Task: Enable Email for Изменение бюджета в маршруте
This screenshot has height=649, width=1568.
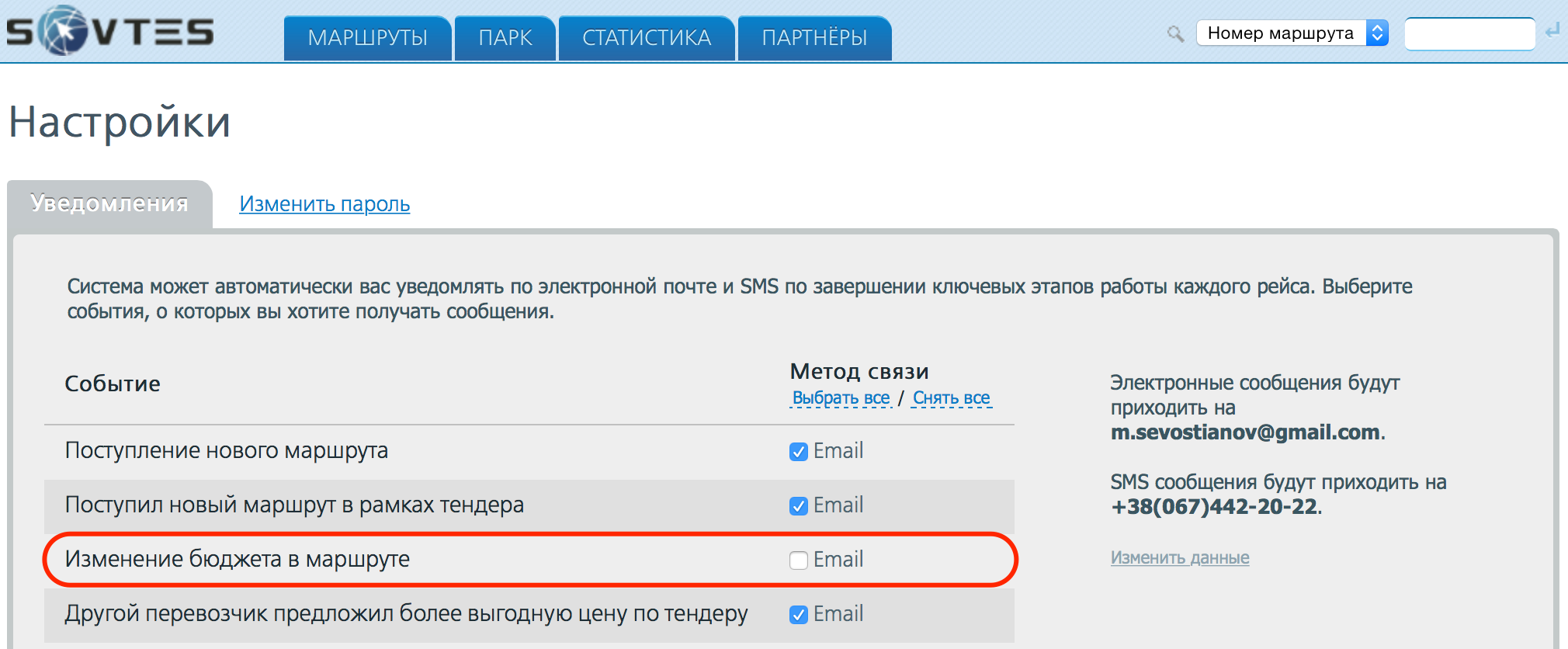Action: click(x=799, y=560)
